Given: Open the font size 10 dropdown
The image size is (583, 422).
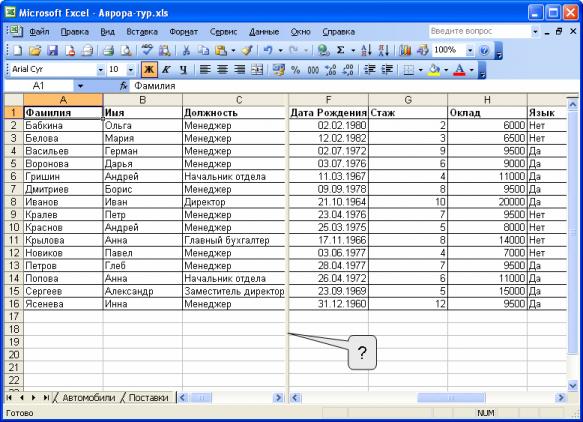Looking at the screenshot, I should pos(131,70).
